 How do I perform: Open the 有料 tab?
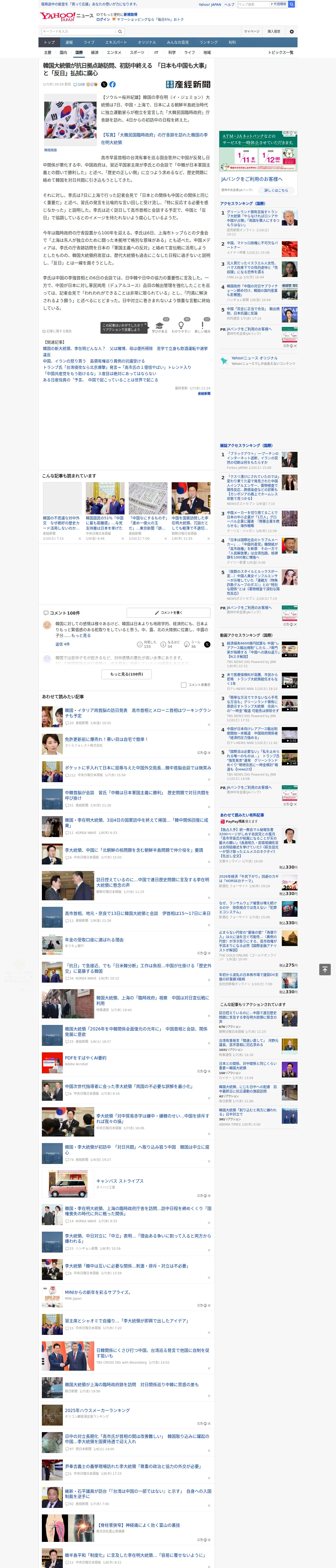point(232,43)
